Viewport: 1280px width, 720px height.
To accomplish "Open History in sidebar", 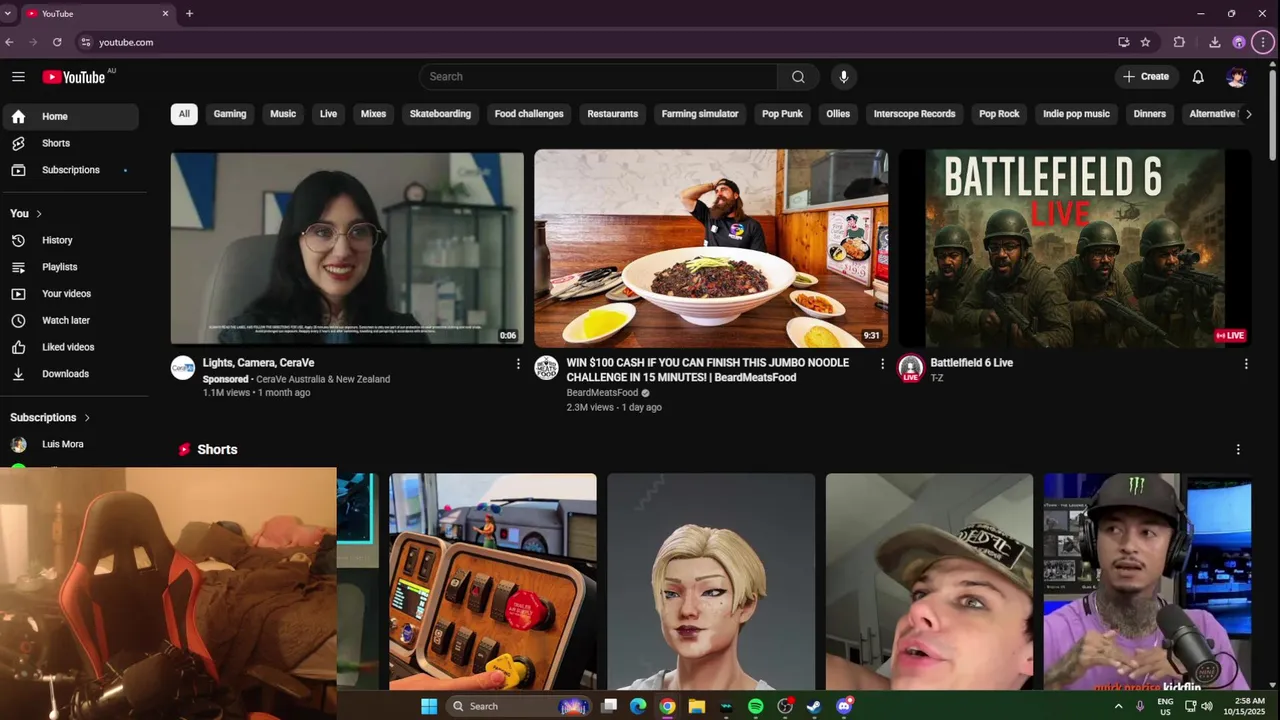I will tap(70, 240).
